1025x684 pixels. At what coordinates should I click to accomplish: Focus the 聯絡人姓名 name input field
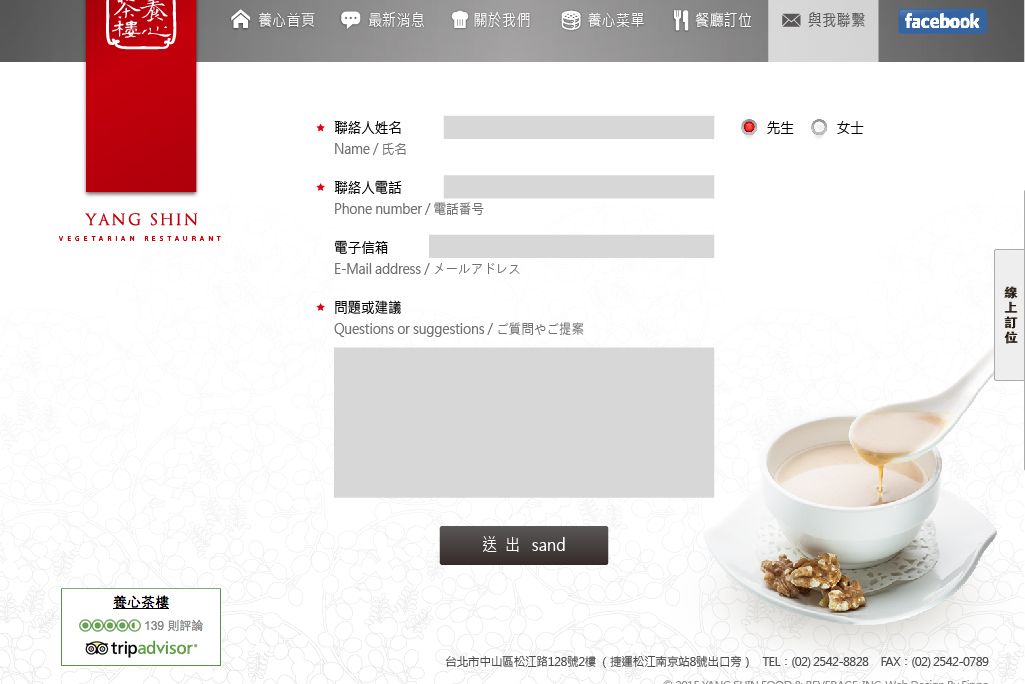click(x=579, y=128)
